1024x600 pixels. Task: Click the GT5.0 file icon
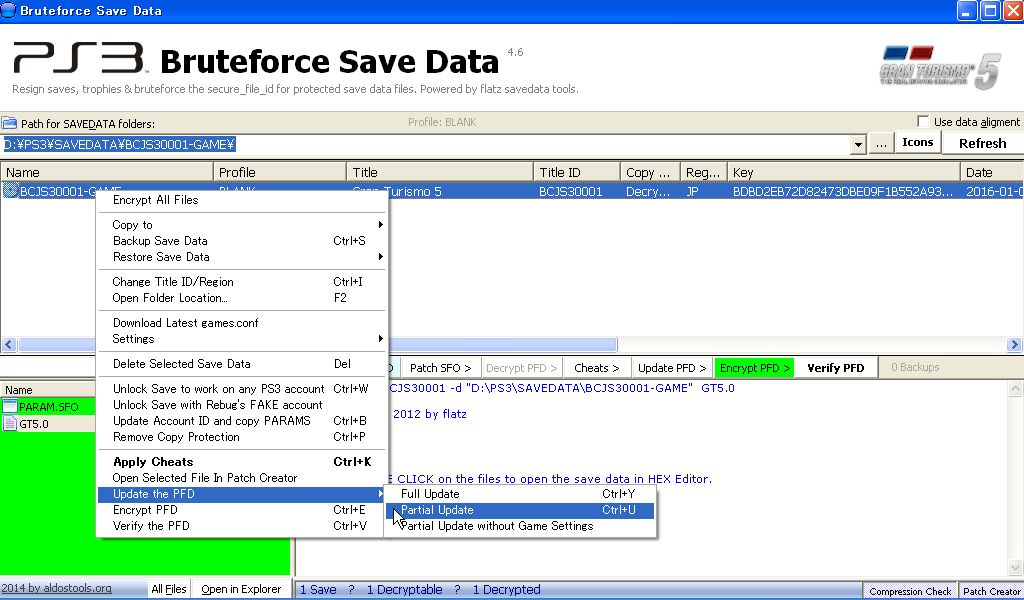(9, 424)
